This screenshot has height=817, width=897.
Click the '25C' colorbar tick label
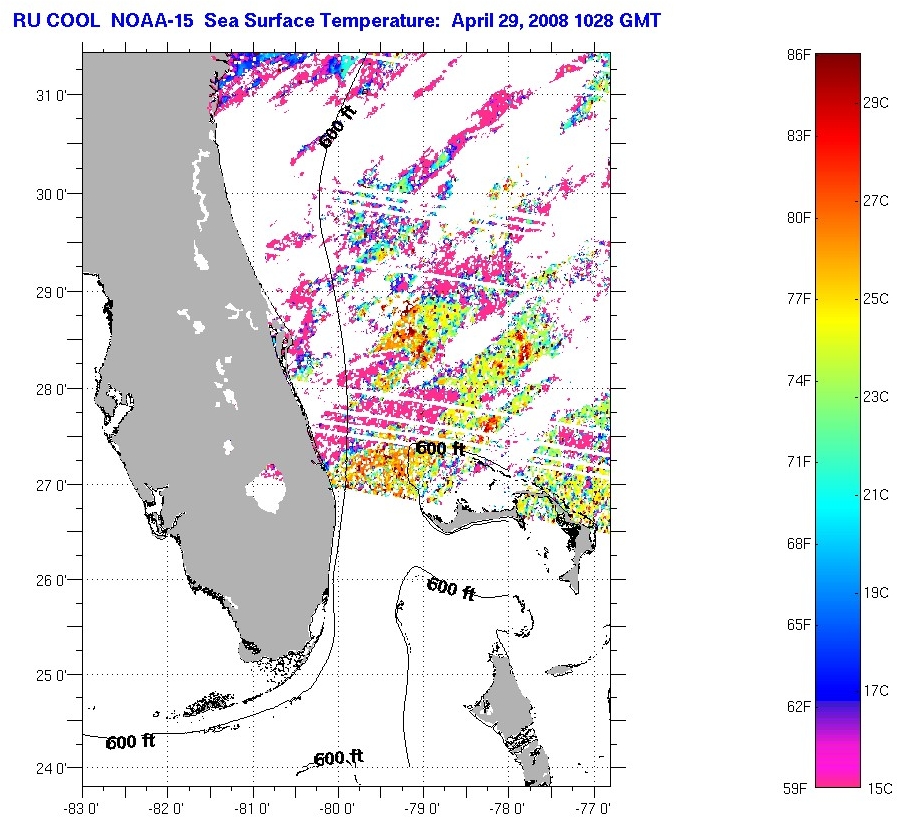click(876, 299)
